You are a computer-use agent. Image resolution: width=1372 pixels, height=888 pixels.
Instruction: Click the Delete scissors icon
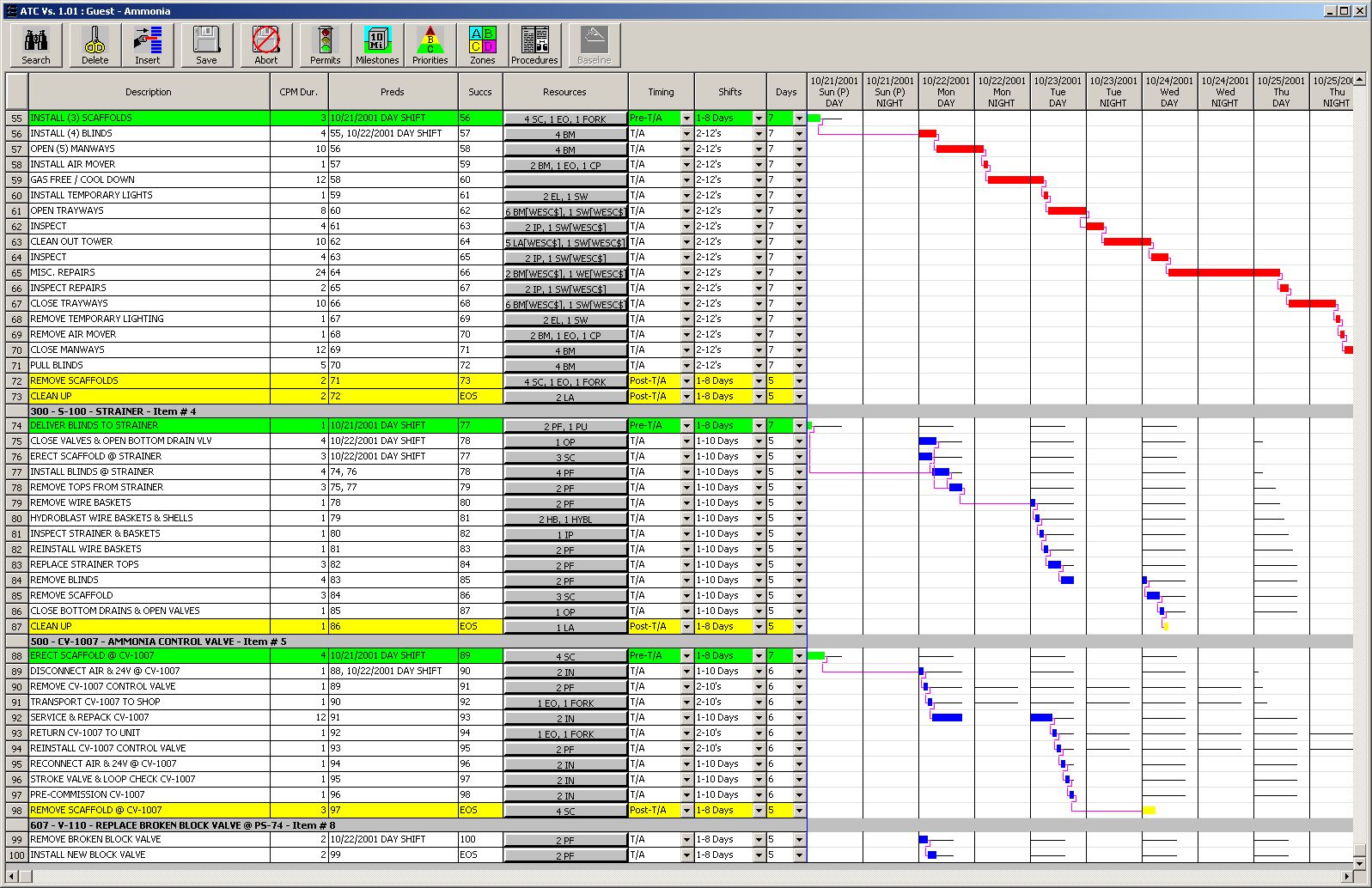95,45
